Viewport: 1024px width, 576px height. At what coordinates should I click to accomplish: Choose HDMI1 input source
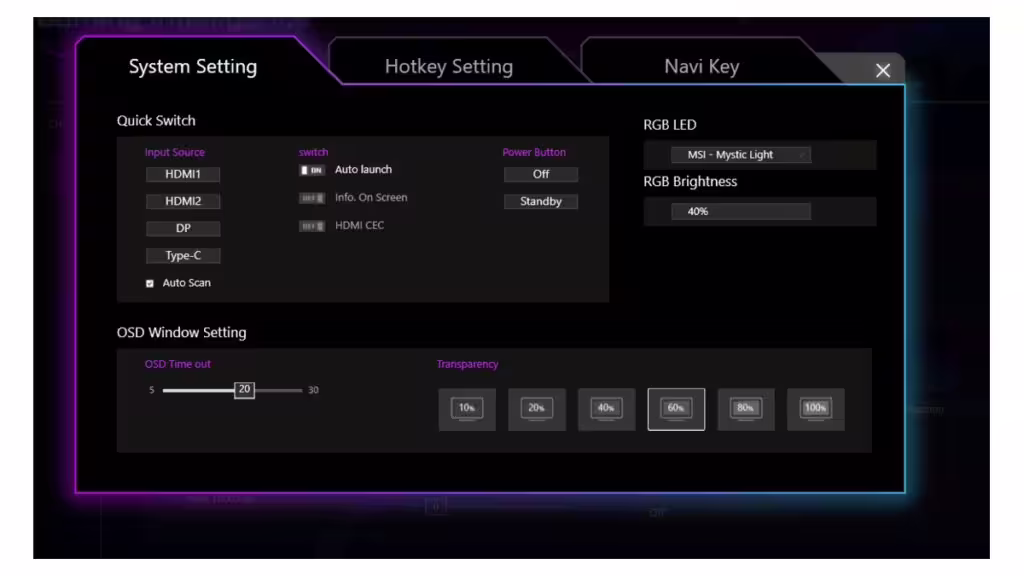[x=183, y=174]
